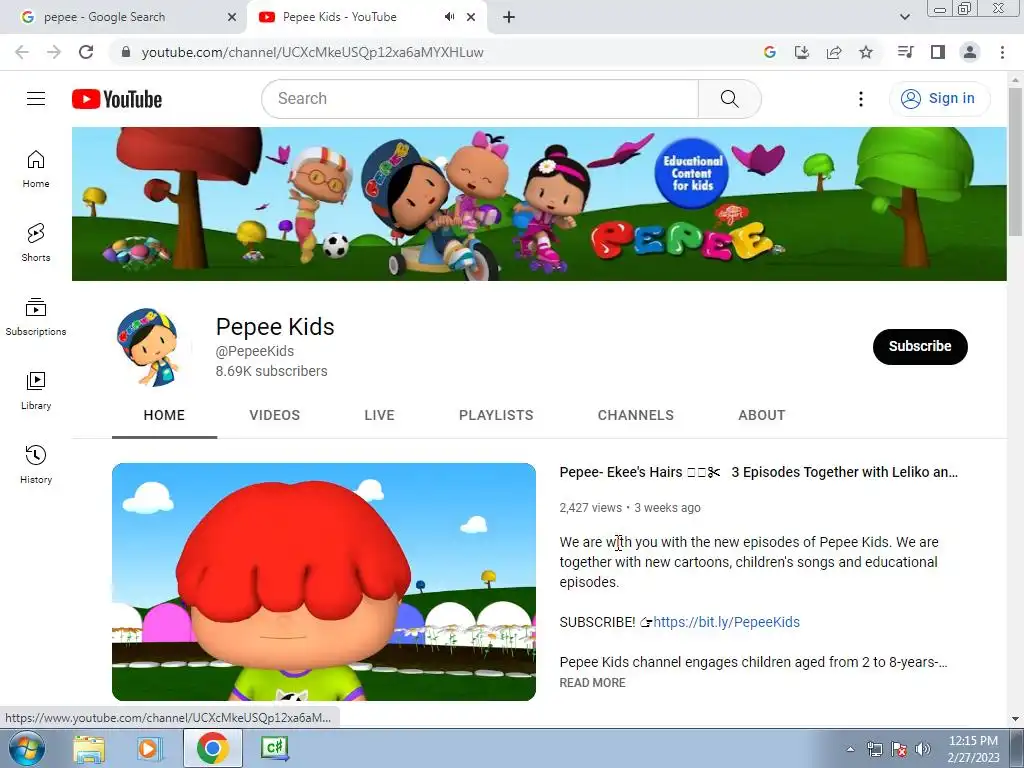
Task: Open YouTube settings three-dot menu
Action: click(861, 99)
